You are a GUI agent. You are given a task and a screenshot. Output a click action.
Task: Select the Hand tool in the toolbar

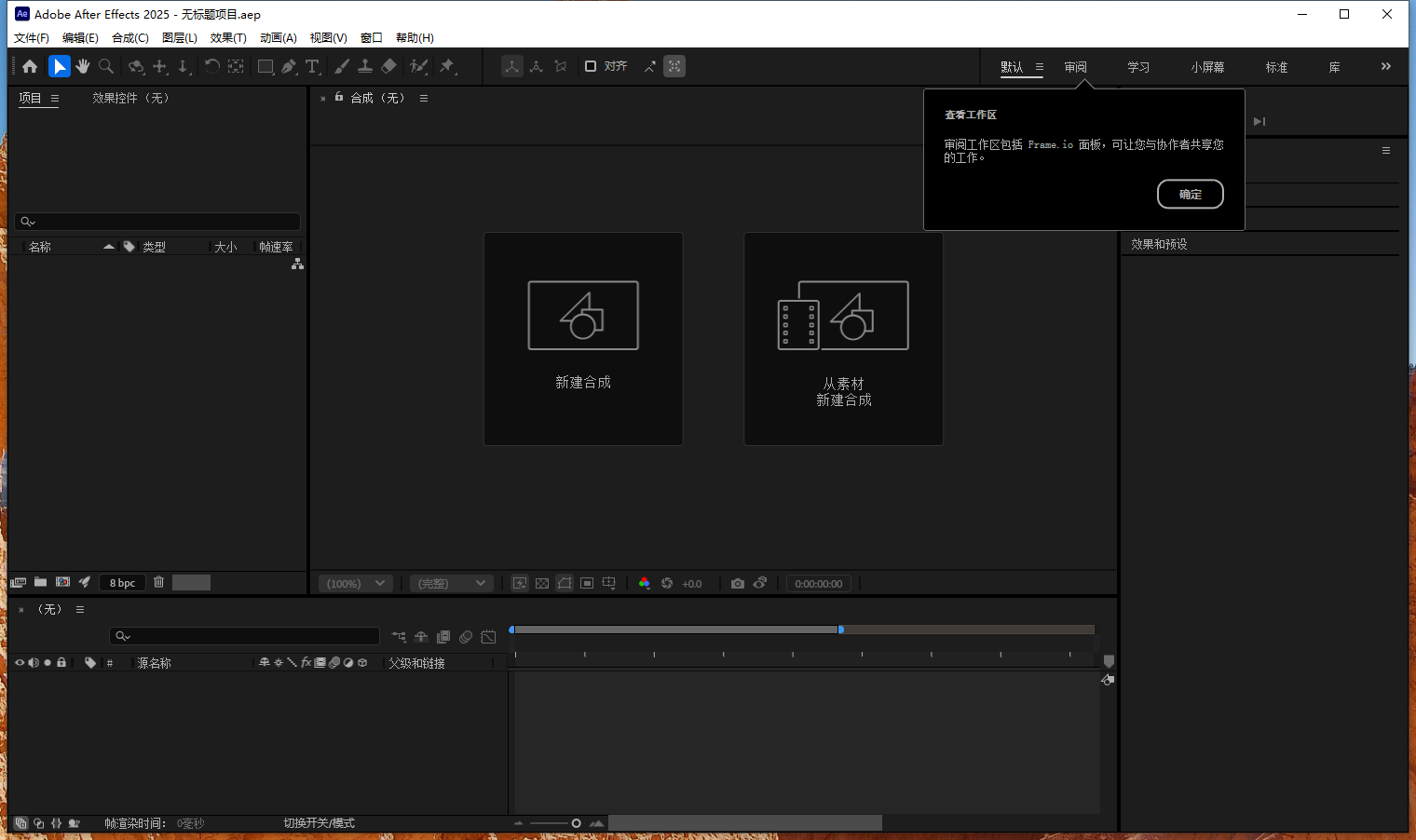(x=83, y=66)
